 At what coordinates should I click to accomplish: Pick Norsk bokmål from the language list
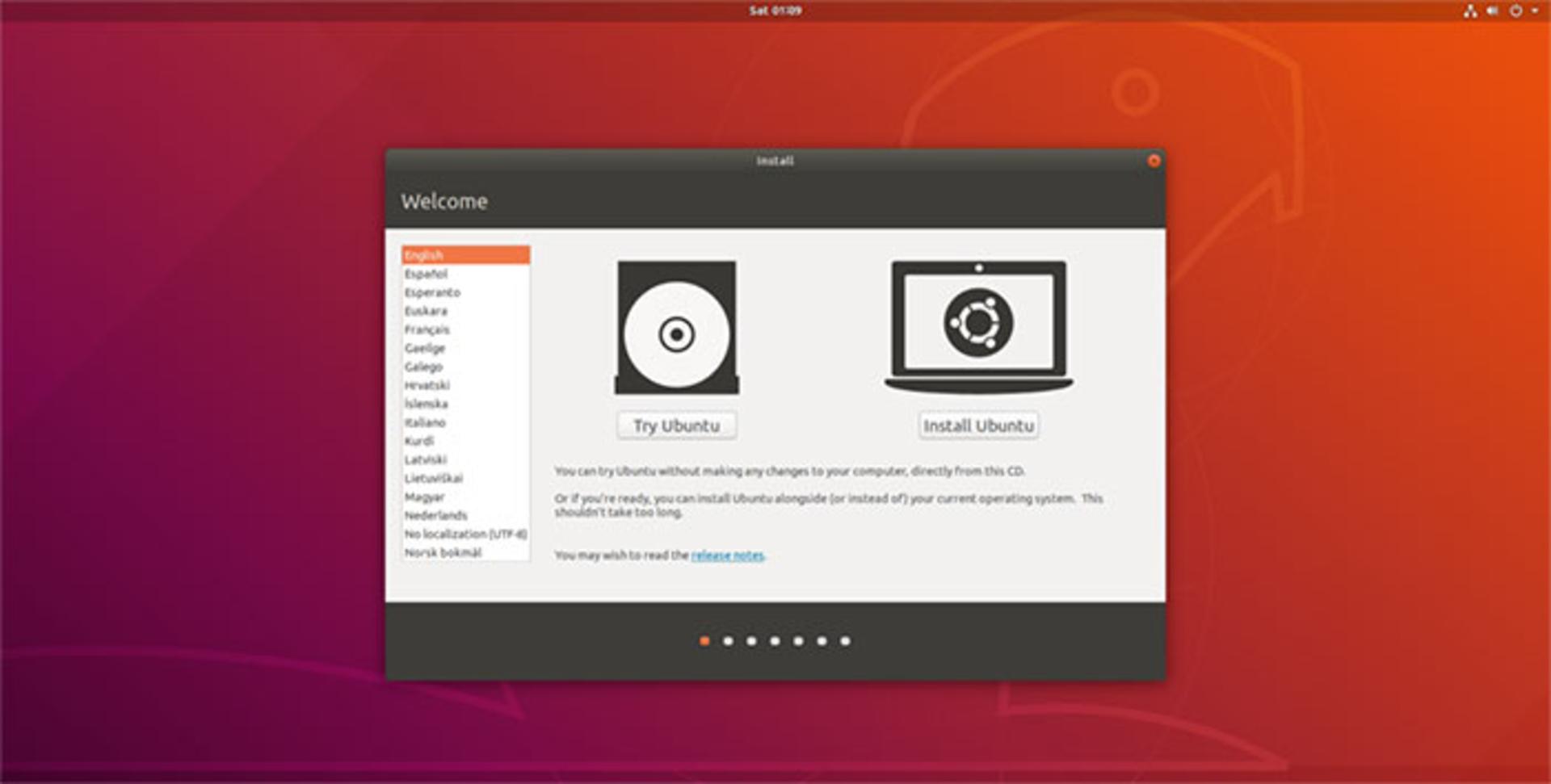click(465, 552)
